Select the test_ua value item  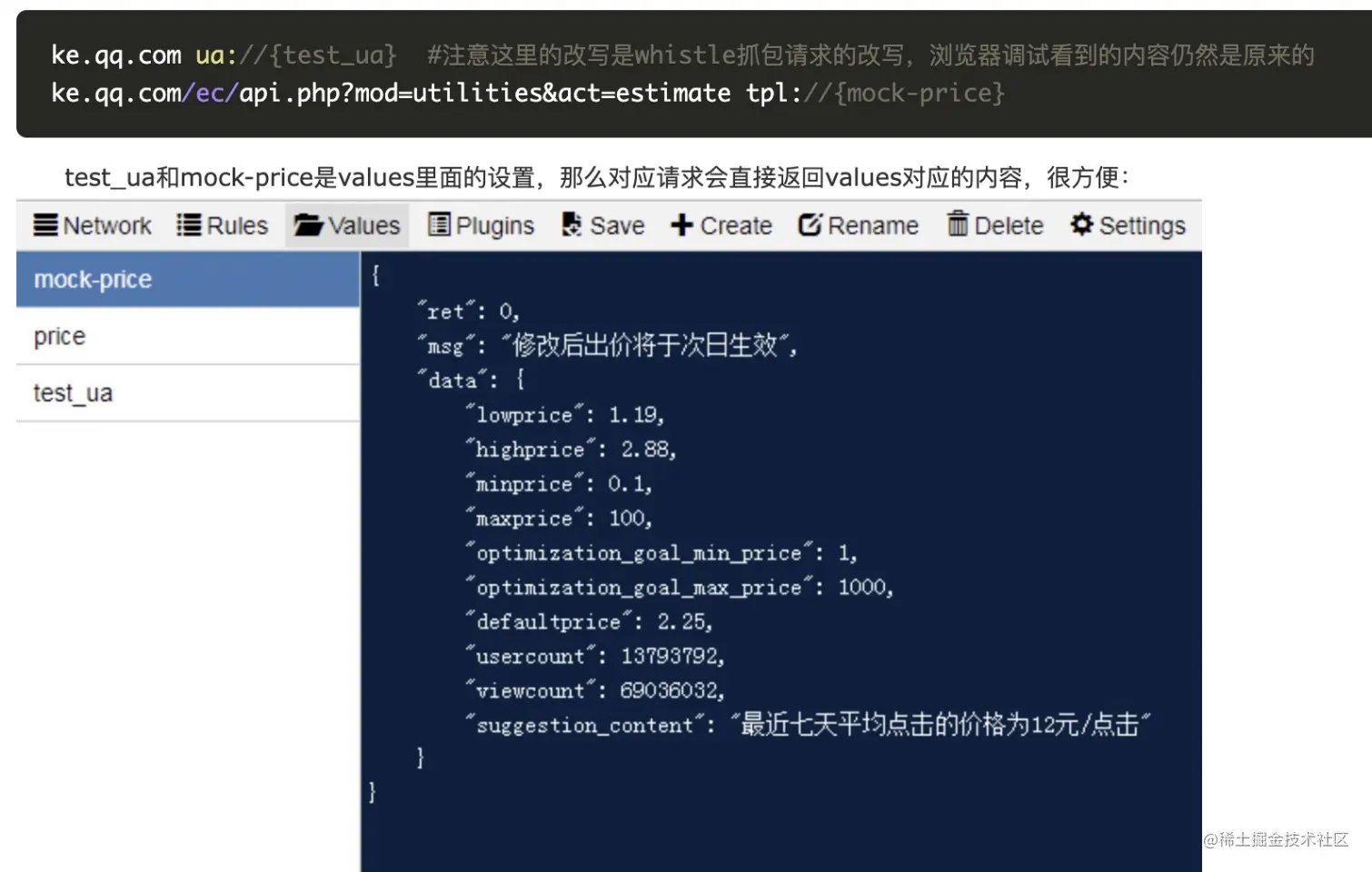coord(188,393)
